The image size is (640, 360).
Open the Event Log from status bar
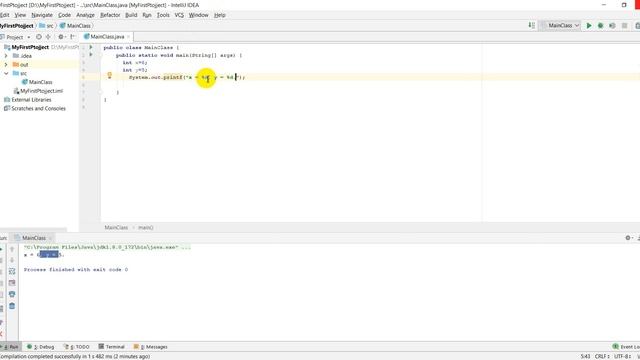tap(626, 347)
